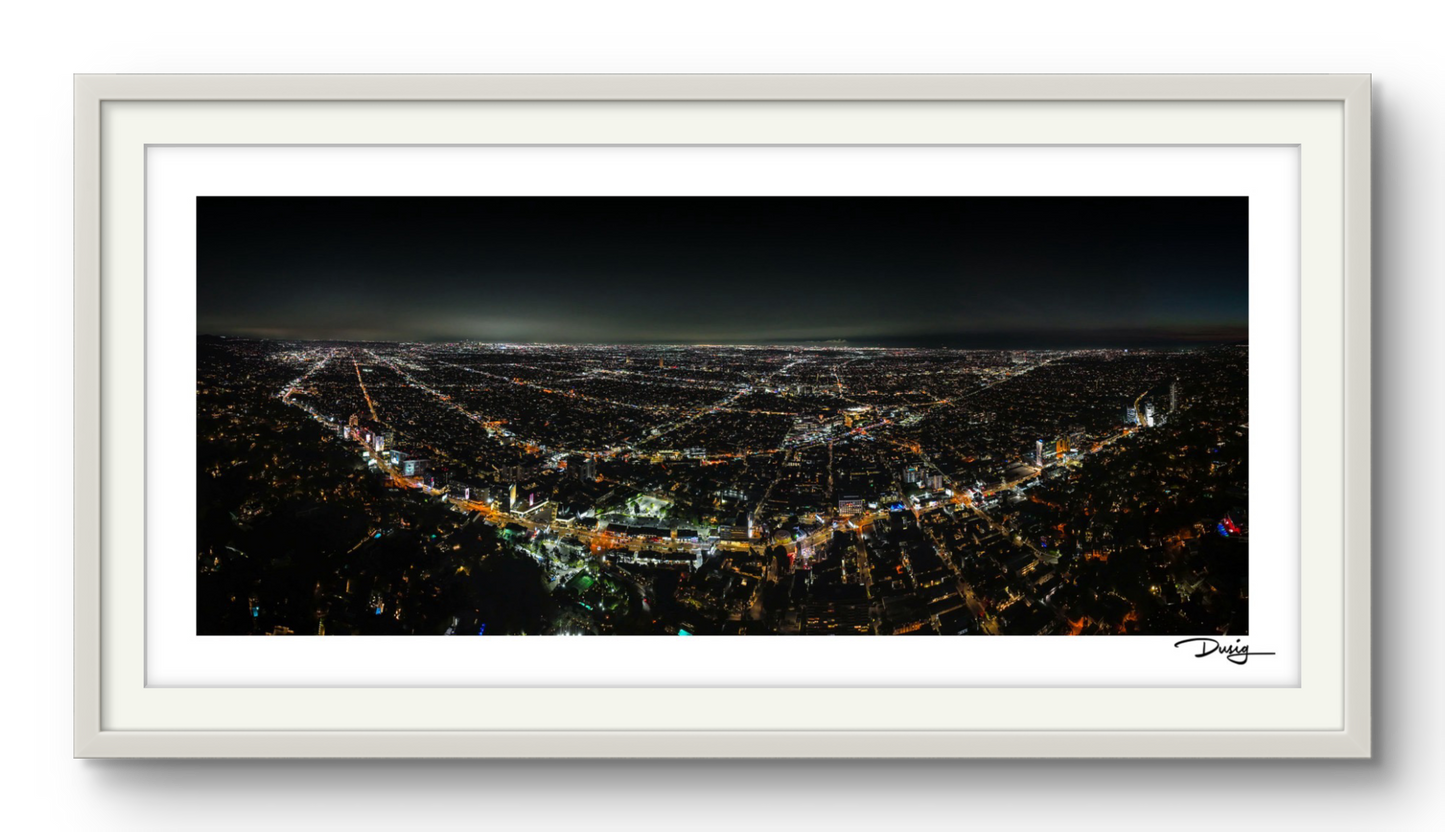This screenshot has height=832, width=1445.
Task: Click the white mat left of photo
Action: (x=171, y=415)
